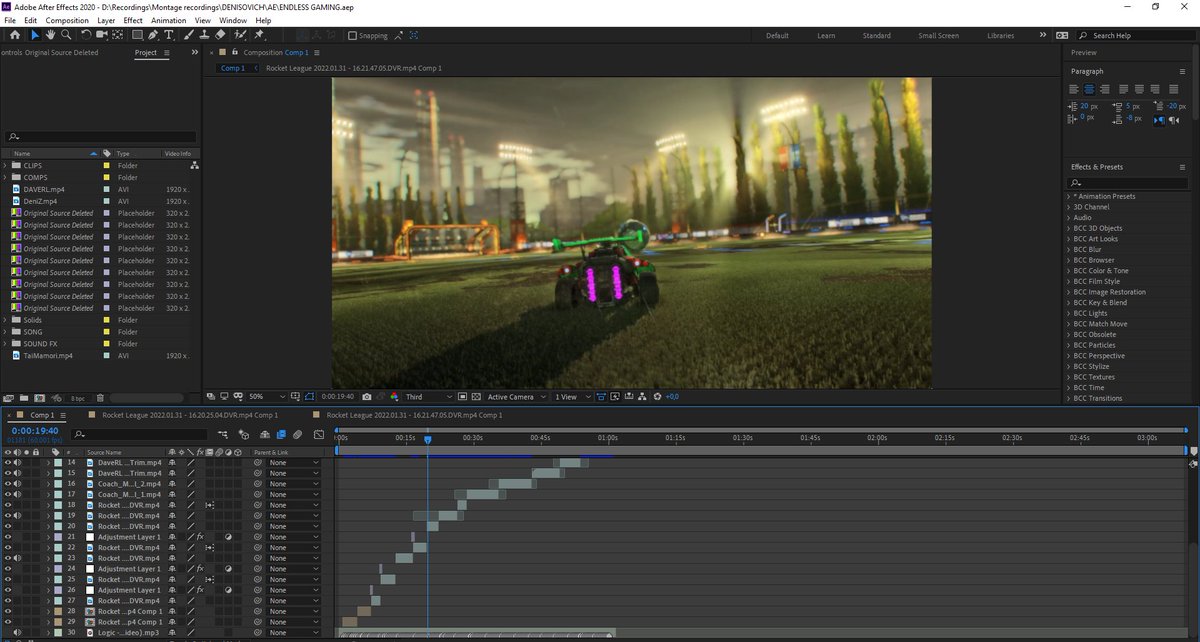Select the Puppet Pin tool
The width and height of the screenshot is (1200, 642).
tap(258, 35)
